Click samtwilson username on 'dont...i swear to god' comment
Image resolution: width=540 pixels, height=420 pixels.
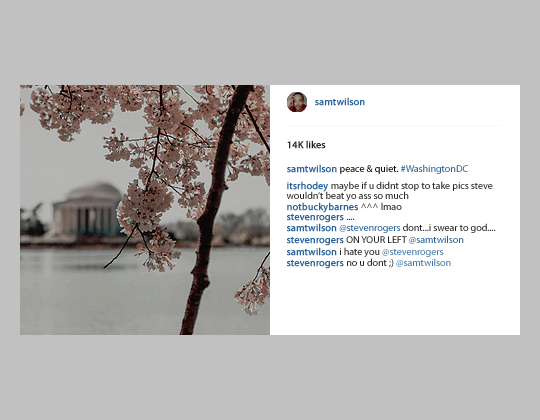312,228
